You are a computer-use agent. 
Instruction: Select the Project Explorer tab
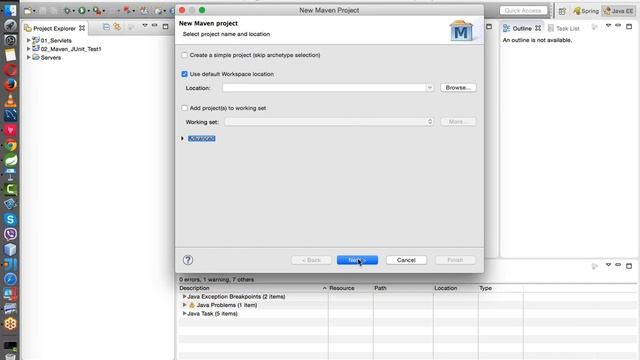[x=55, y=28]
